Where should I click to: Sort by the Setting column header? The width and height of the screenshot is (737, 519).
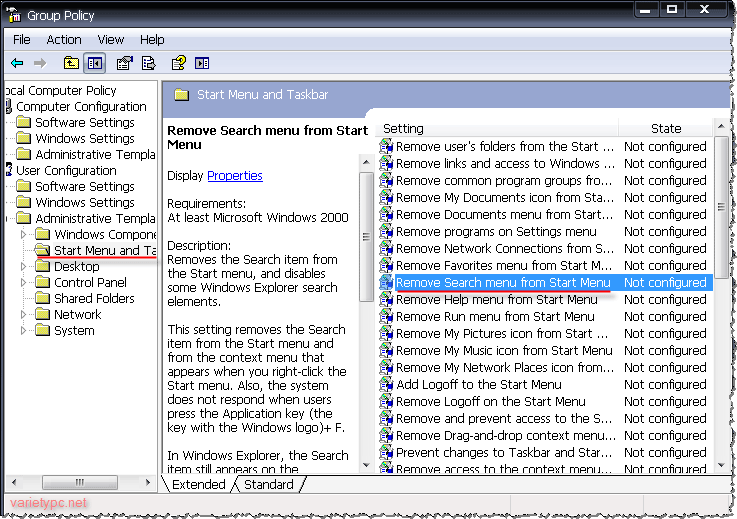497,128
